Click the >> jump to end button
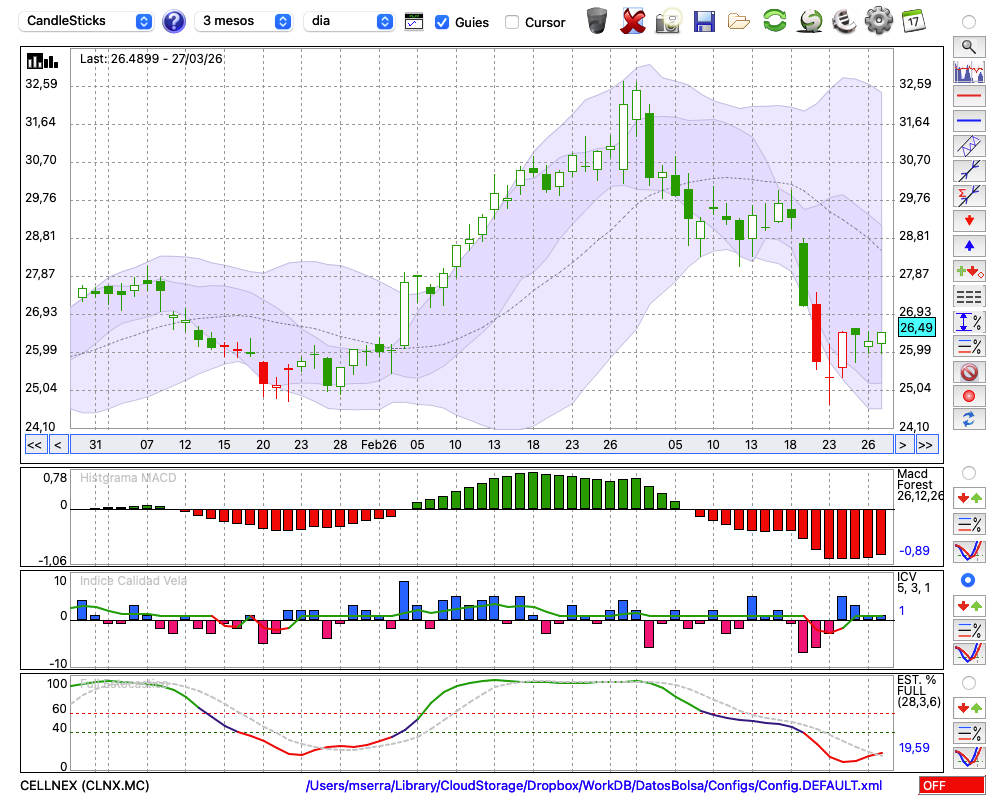The image size is (1000, 800). coord(926,445)
